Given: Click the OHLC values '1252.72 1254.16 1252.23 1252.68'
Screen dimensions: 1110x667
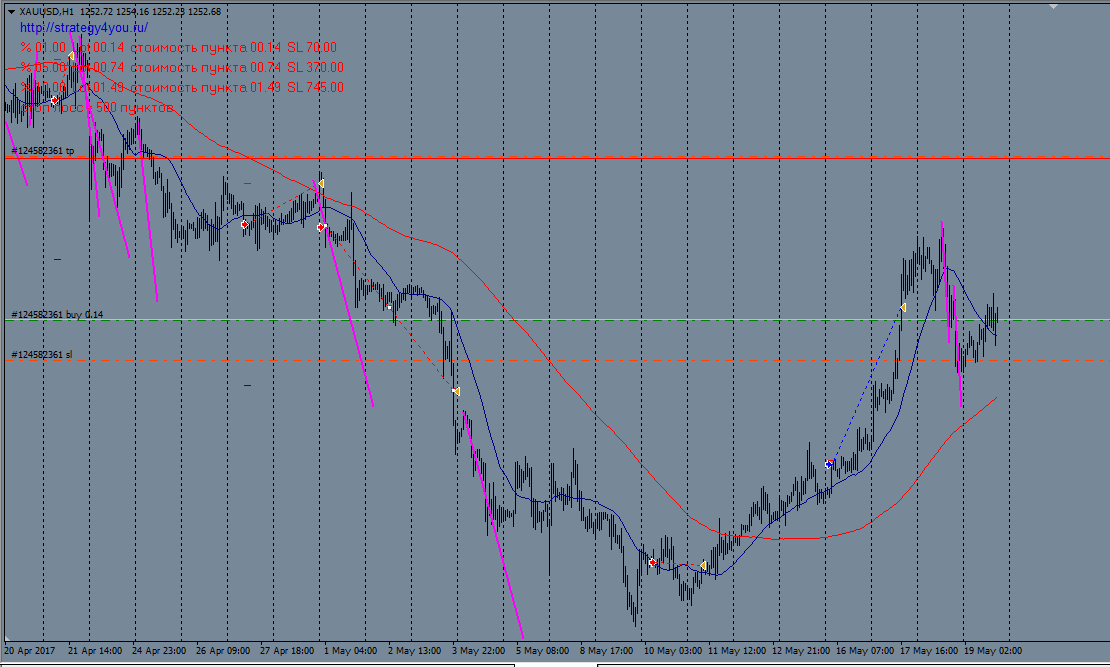Looking at the screenshot, I should pos(150,11).
